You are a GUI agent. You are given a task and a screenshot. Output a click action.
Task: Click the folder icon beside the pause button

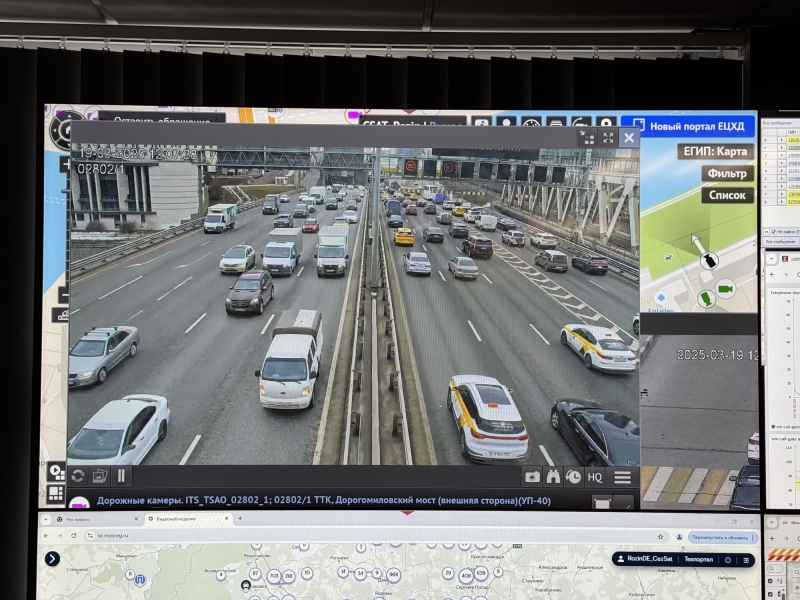click(x=100, y=476)
